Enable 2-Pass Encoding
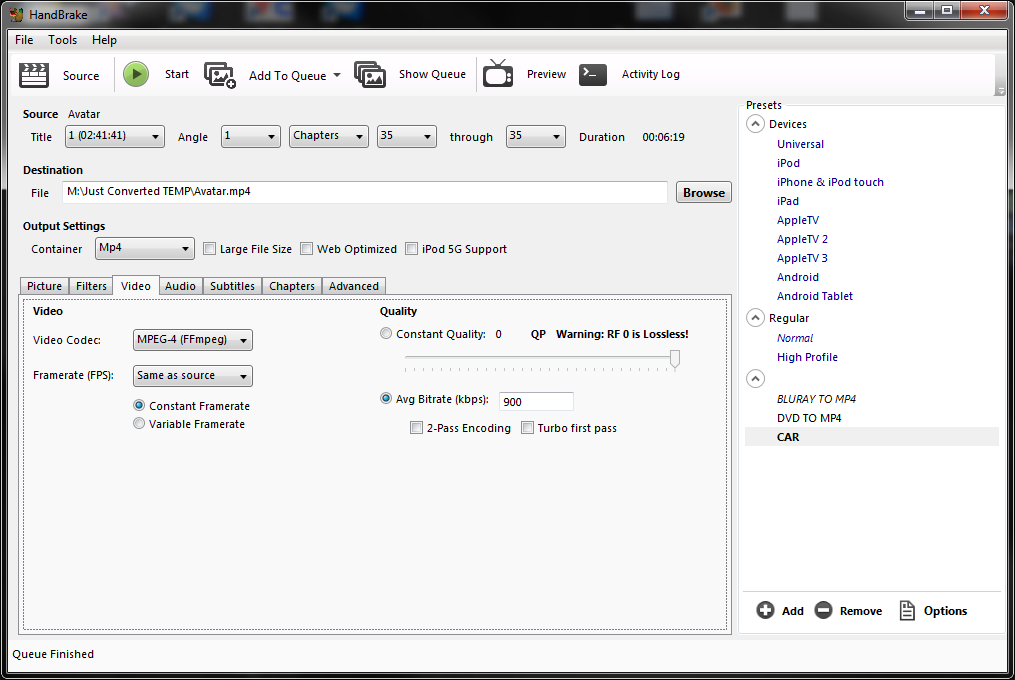The image size is (1015, 680). tap(416, 428)
